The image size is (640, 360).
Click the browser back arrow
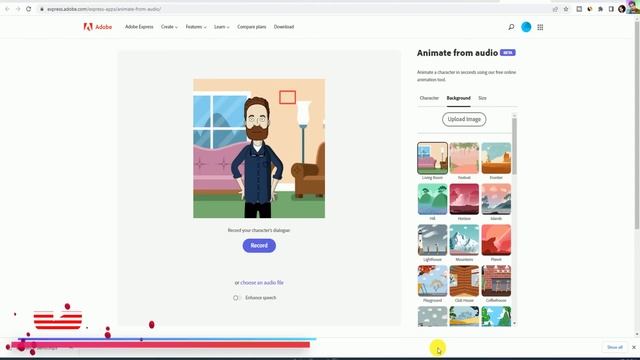point(7,9)
